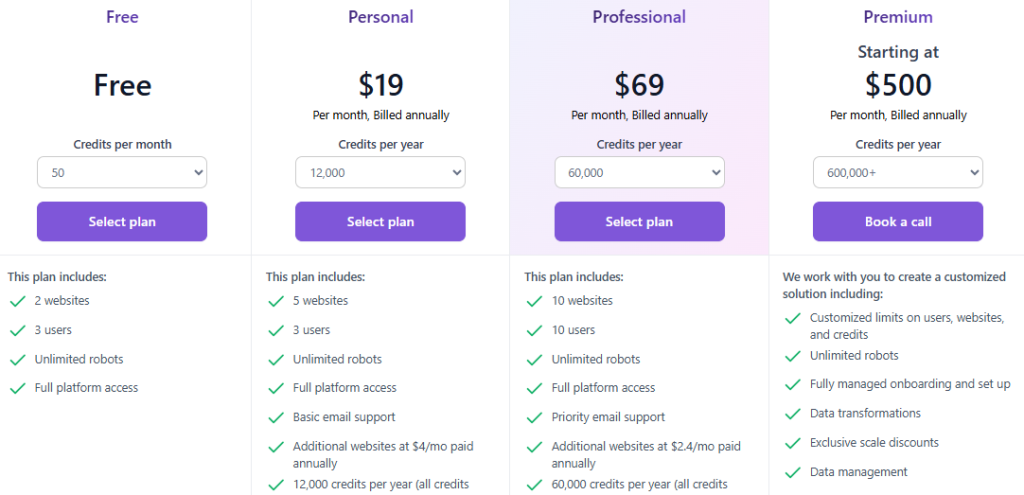Expand the Premium 600,000+ credits dropdown
The height and width of the screenshot is (495, 1024).
(x=897, y=173)
